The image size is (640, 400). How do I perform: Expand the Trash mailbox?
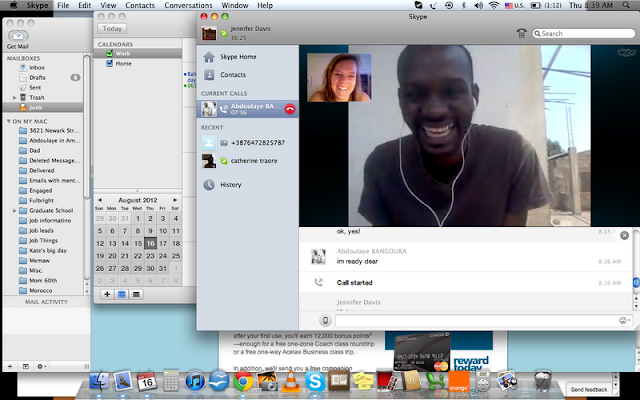tap(15, 98)
